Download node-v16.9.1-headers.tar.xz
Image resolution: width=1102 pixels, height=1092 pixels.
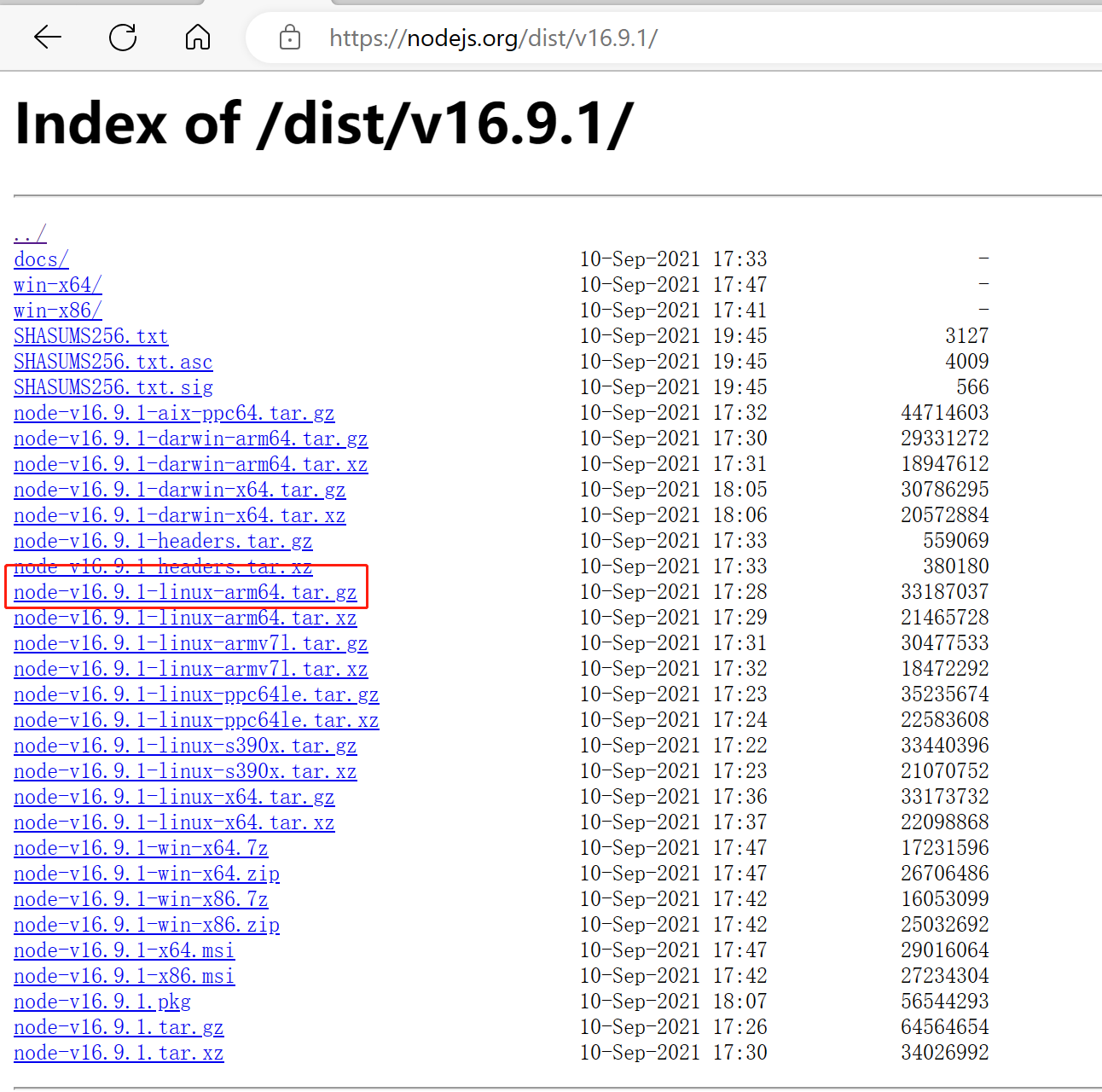point(163,566)
